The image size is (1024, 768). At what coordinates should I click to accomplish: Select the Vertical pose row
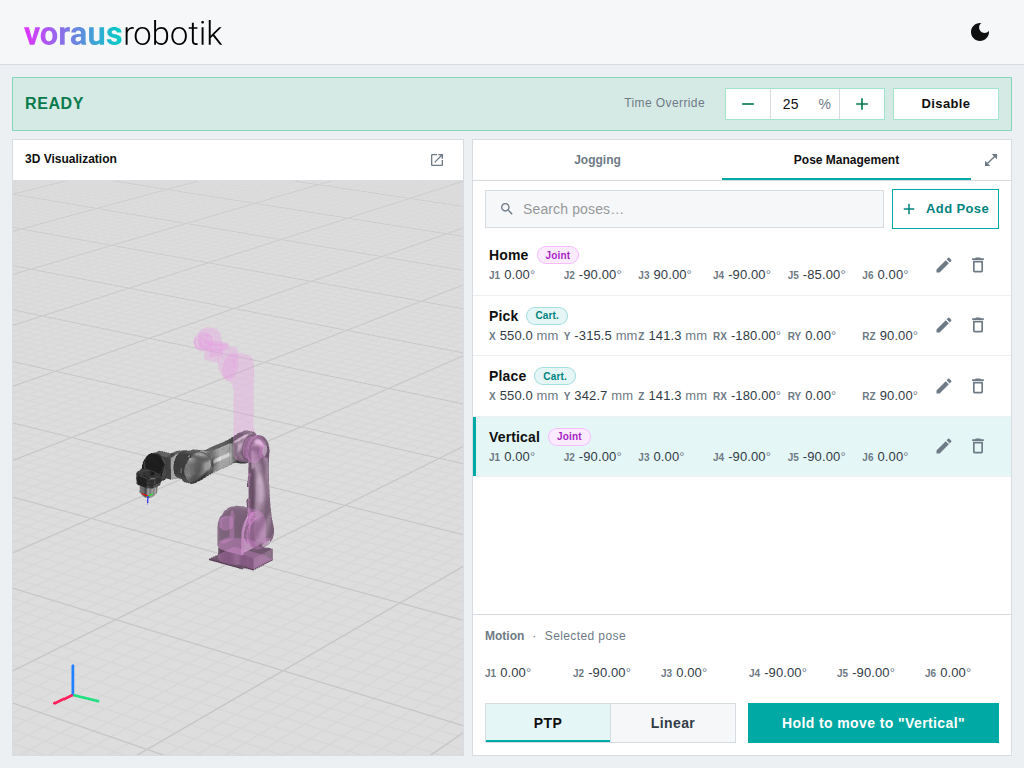click(x=742, y=447)
